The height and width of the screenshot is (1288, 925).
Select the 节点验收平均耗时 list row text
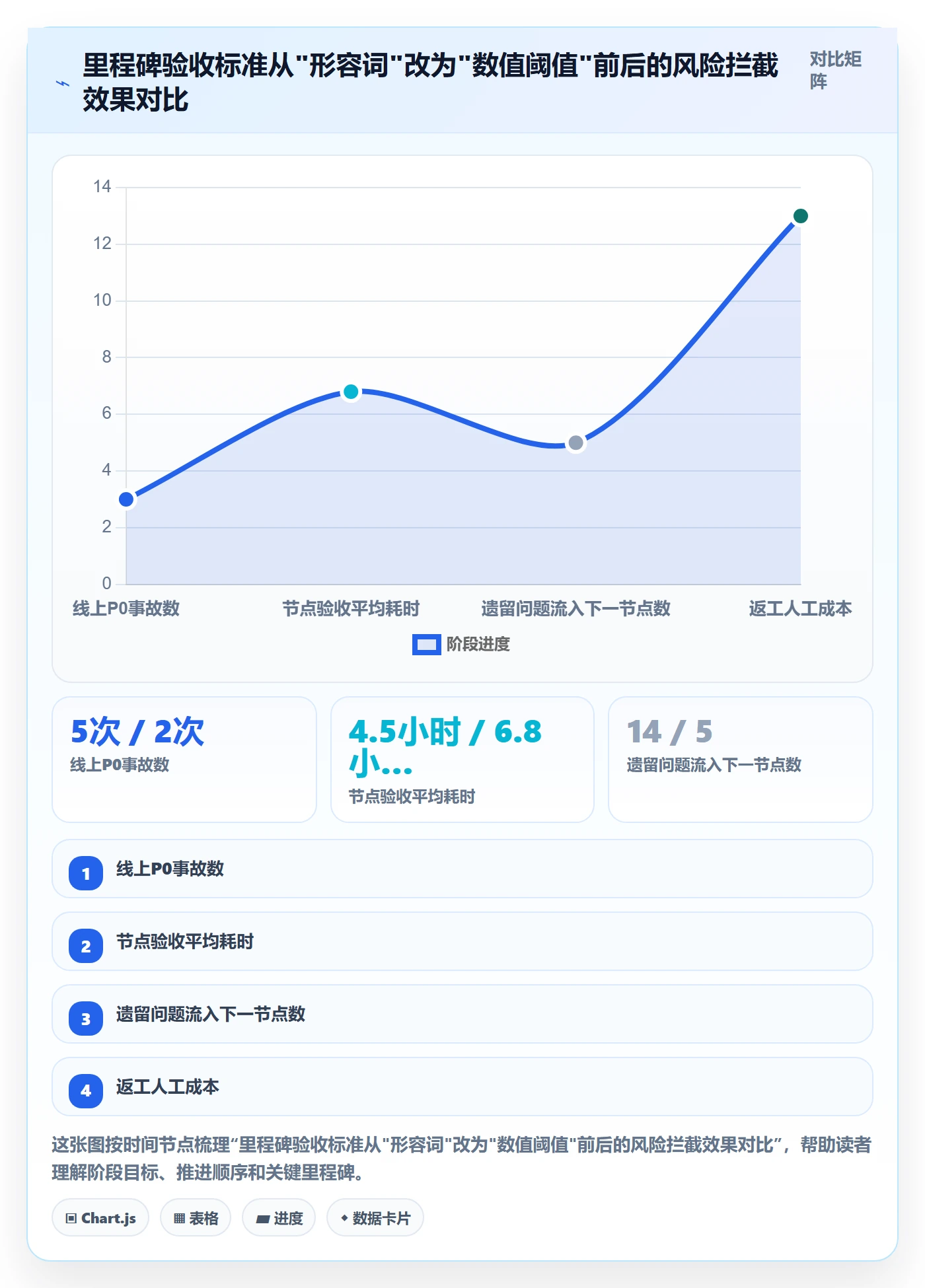[185, 941]
